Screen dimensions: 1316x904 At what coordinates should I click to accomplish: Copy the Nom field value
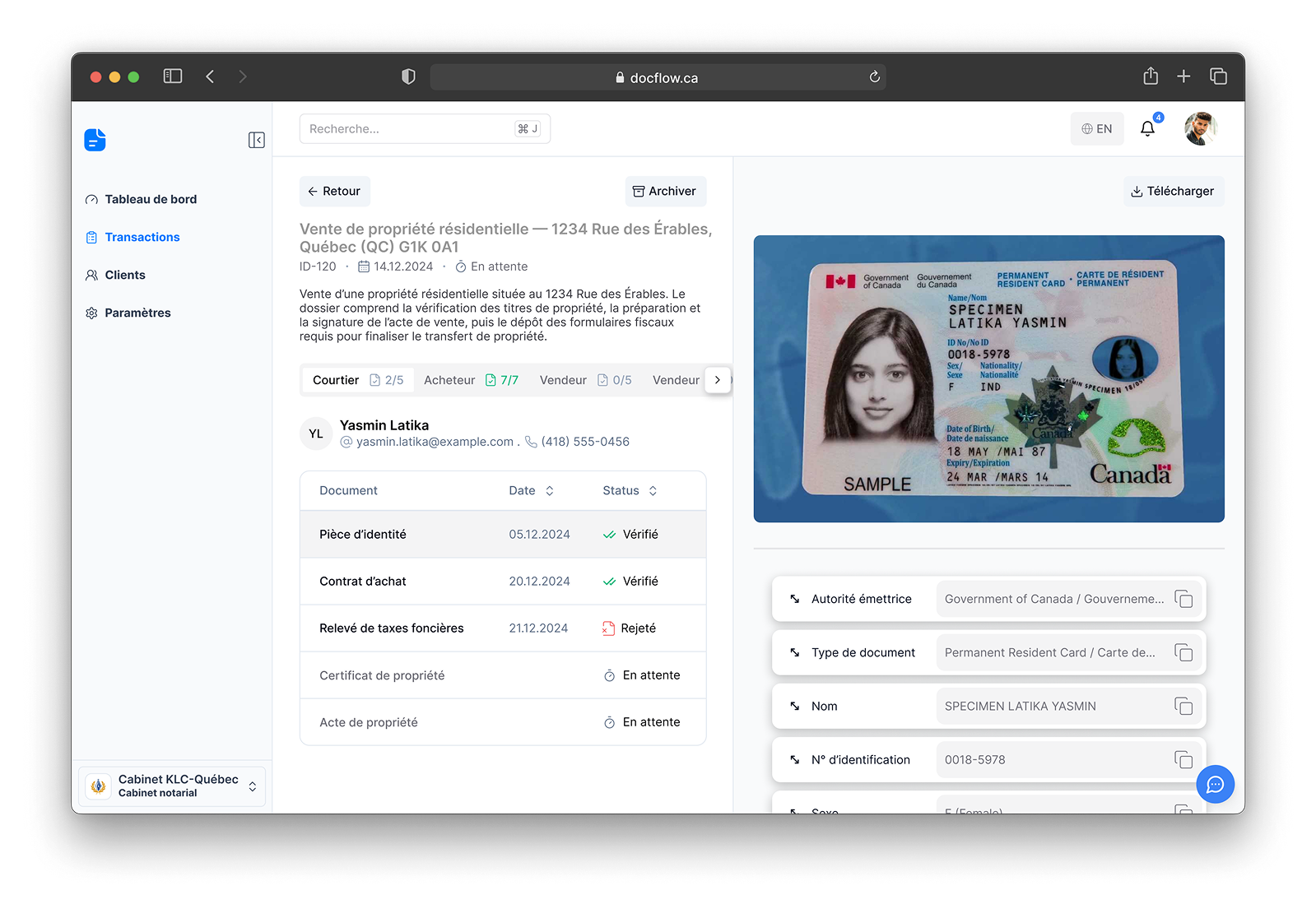click(1183, 706)
